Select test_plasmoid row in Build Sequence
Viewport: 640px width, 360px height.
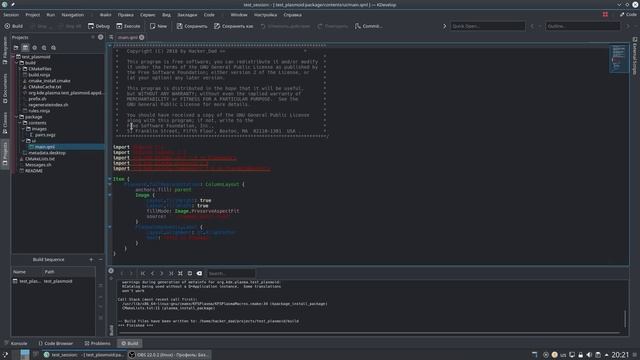tap(53, 281)
